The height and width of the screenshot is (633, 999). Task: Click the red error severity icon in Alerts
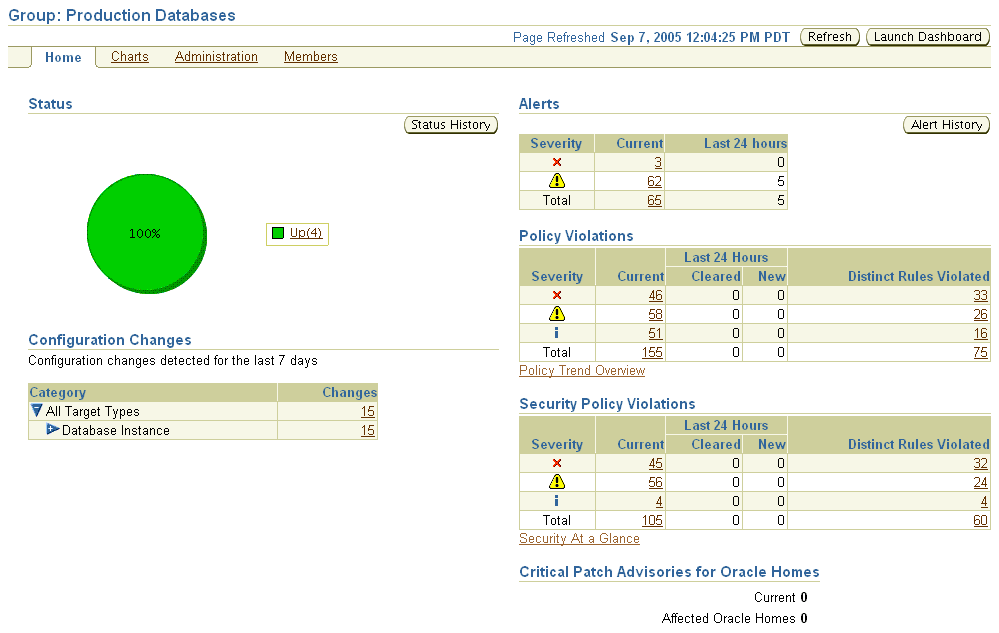tap(556, 162)
